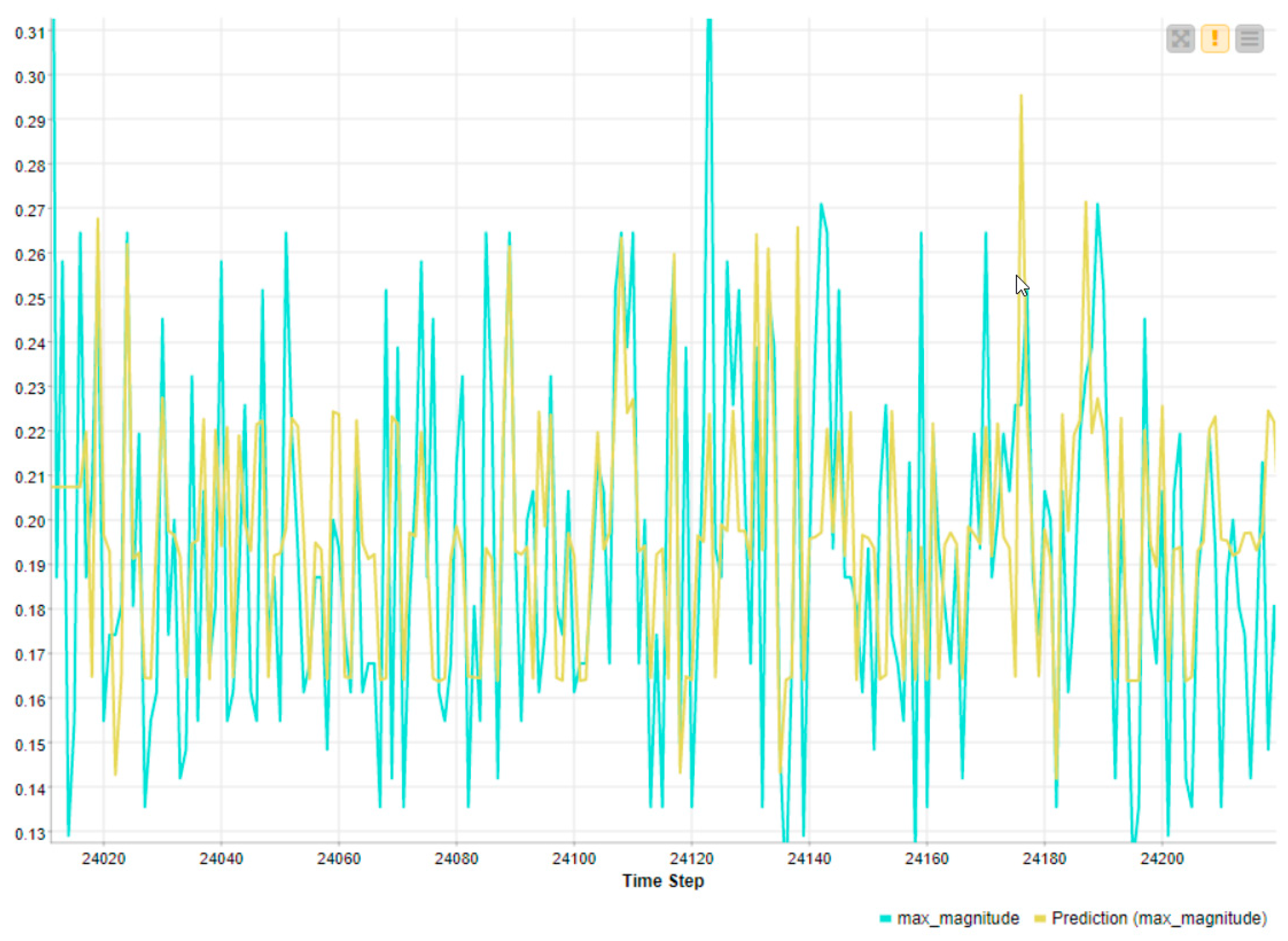The width and height of the screenshot is (1288, 941).
Task: Click the fullscreen expand chart icon
Action: pyautogui.click(x=1180, y=39)
